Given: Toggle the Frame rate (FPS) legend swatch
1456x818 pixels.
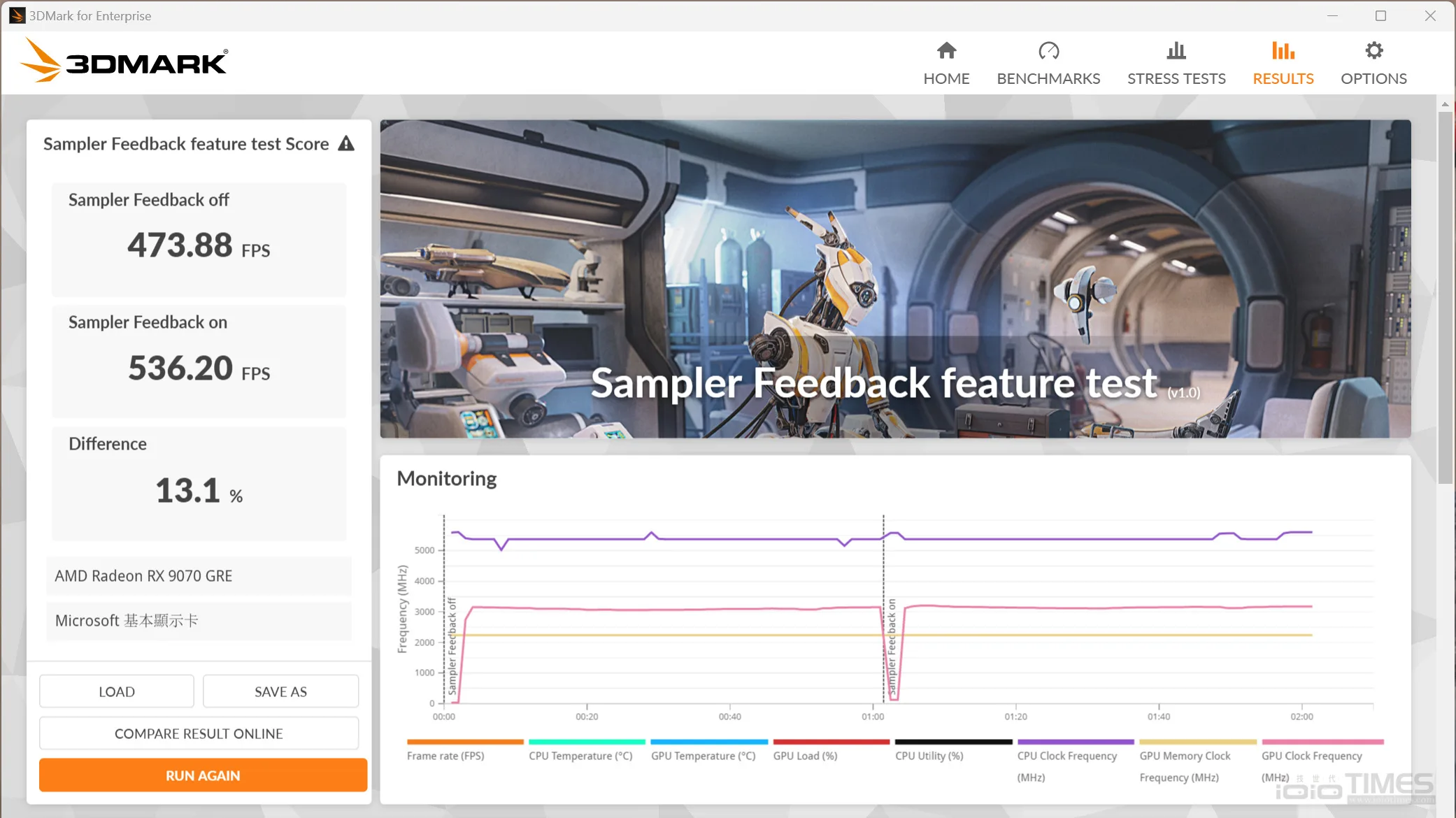Looking at the screenshot, I should point(465,742).
